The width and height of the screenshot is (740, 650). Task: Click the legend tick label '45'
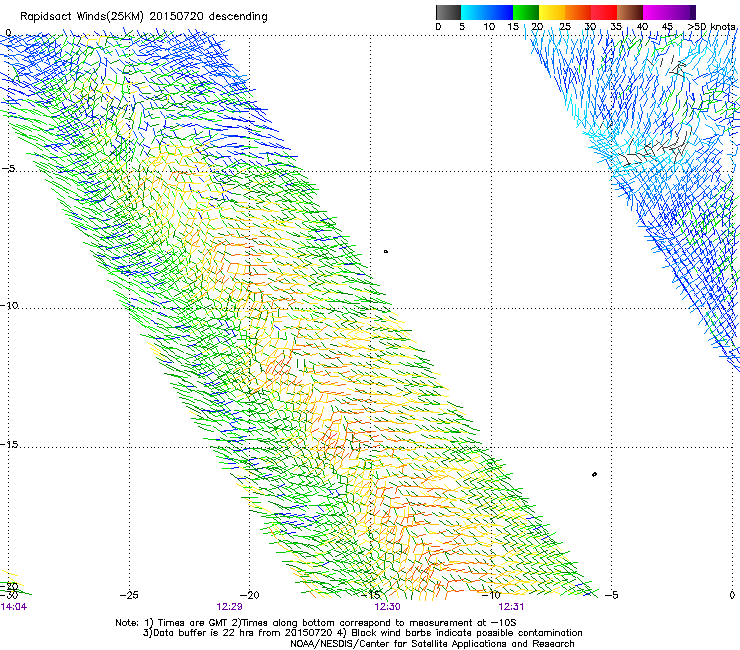667,27
